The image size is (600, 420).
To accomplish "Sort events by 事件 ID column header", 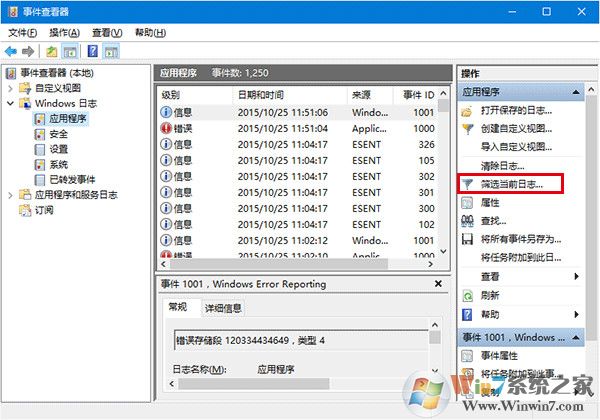I will coord(416,94).
